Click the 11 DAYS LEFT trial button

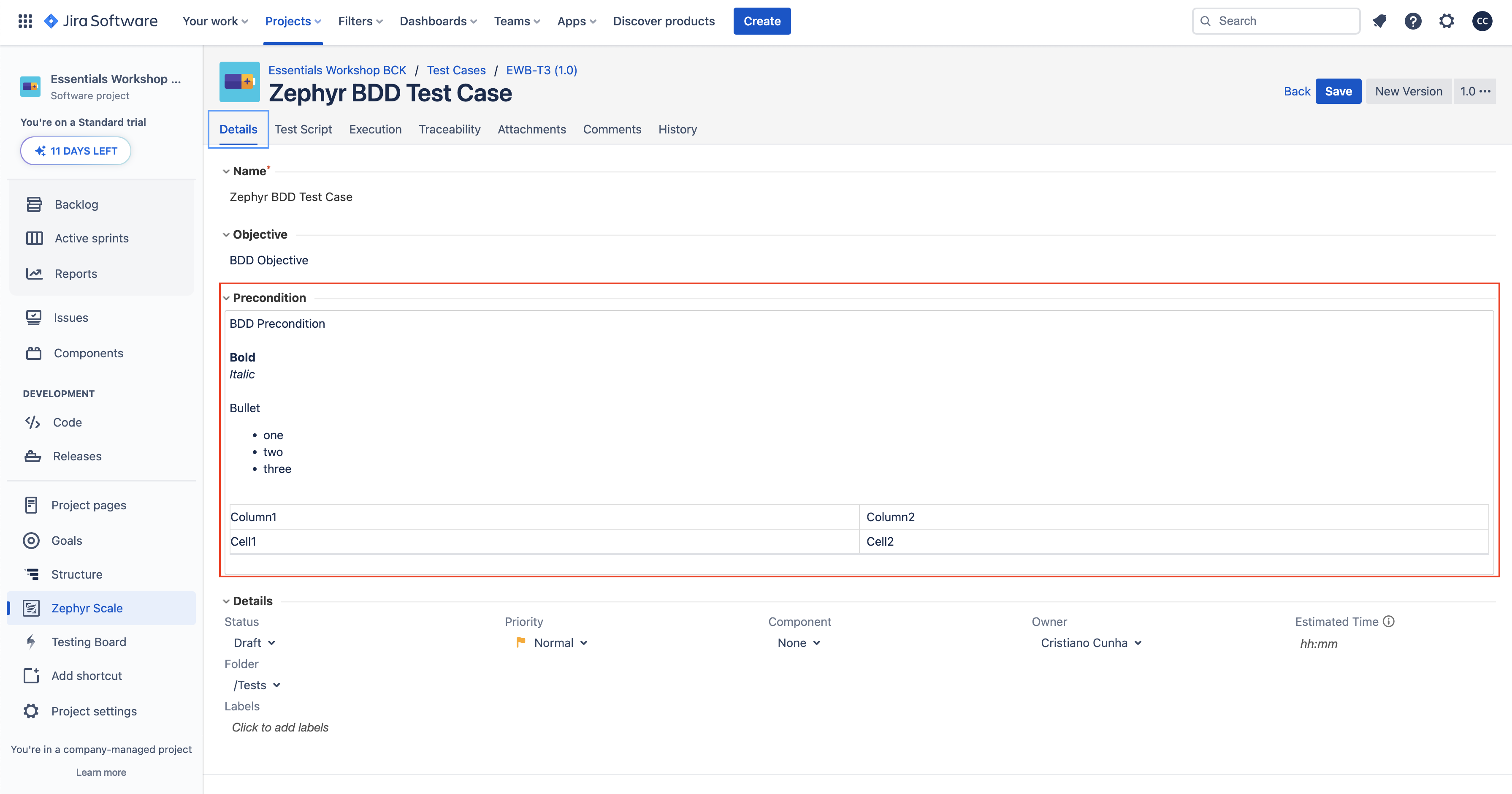point(76,151)
